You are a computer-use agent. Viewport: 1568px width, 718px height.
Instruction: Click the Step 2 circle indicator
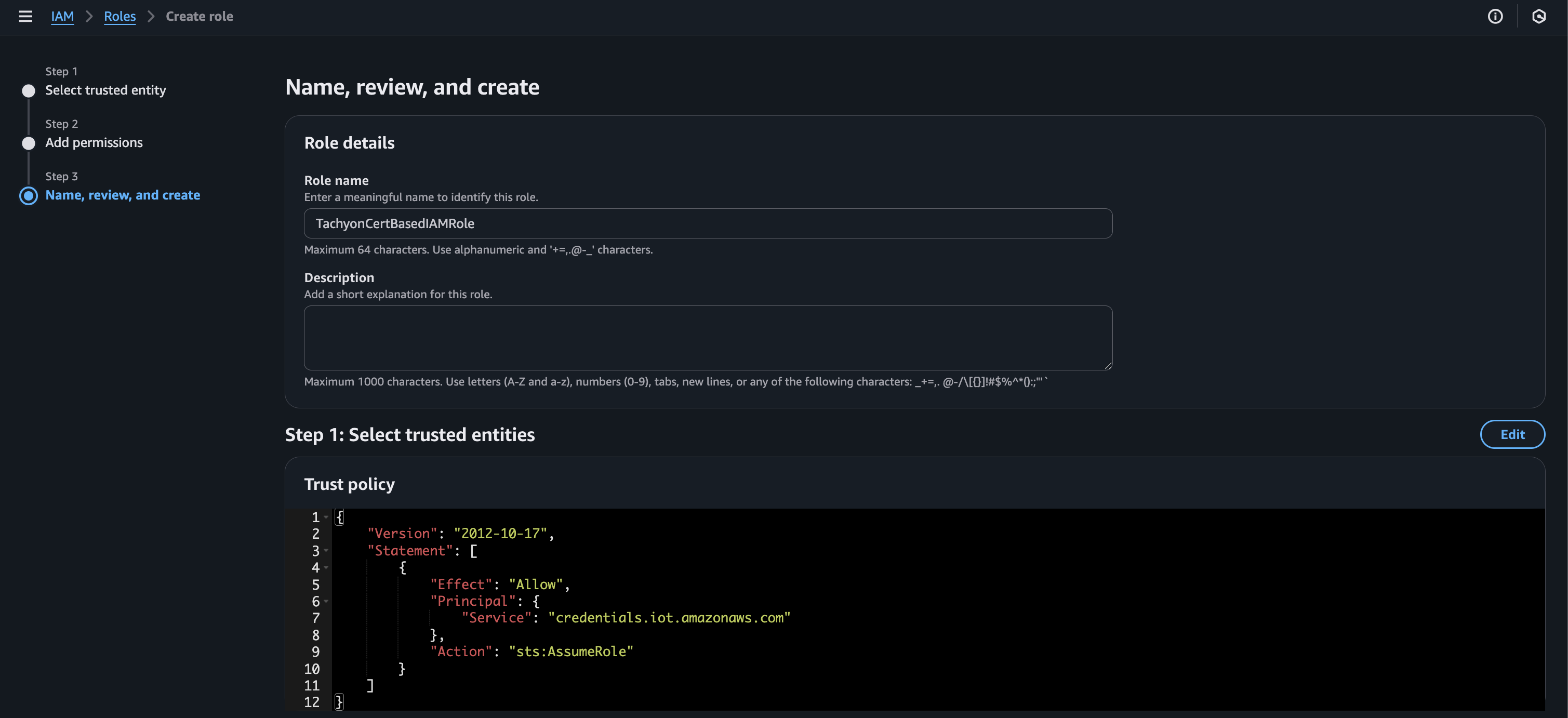(29, 143)
